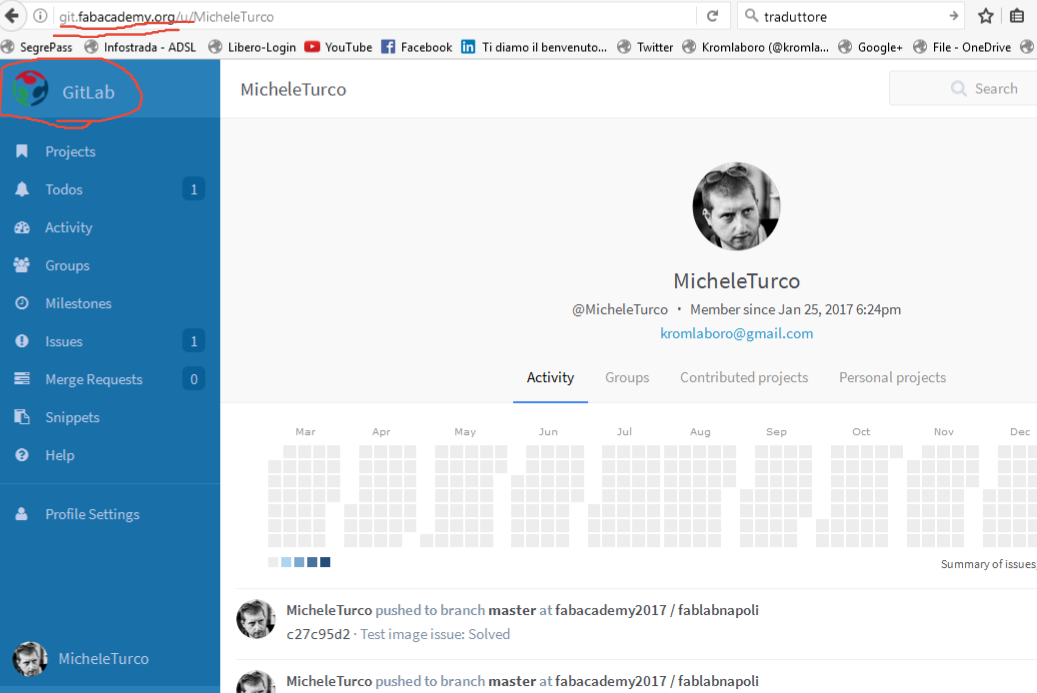
Task: Click the Merge Requests list icon
Action: pos(22,379)
